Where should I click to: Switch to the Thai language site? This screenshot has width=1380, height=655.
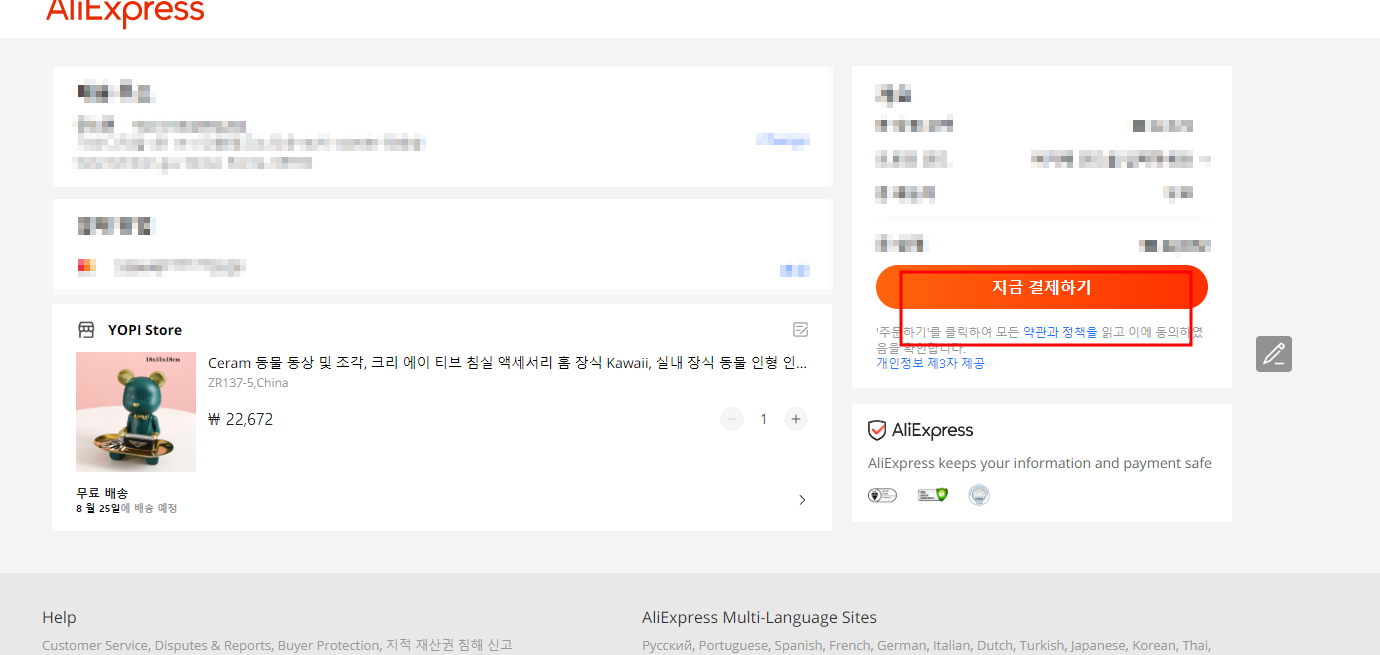pyautogui.click(x=1196, y=646)
